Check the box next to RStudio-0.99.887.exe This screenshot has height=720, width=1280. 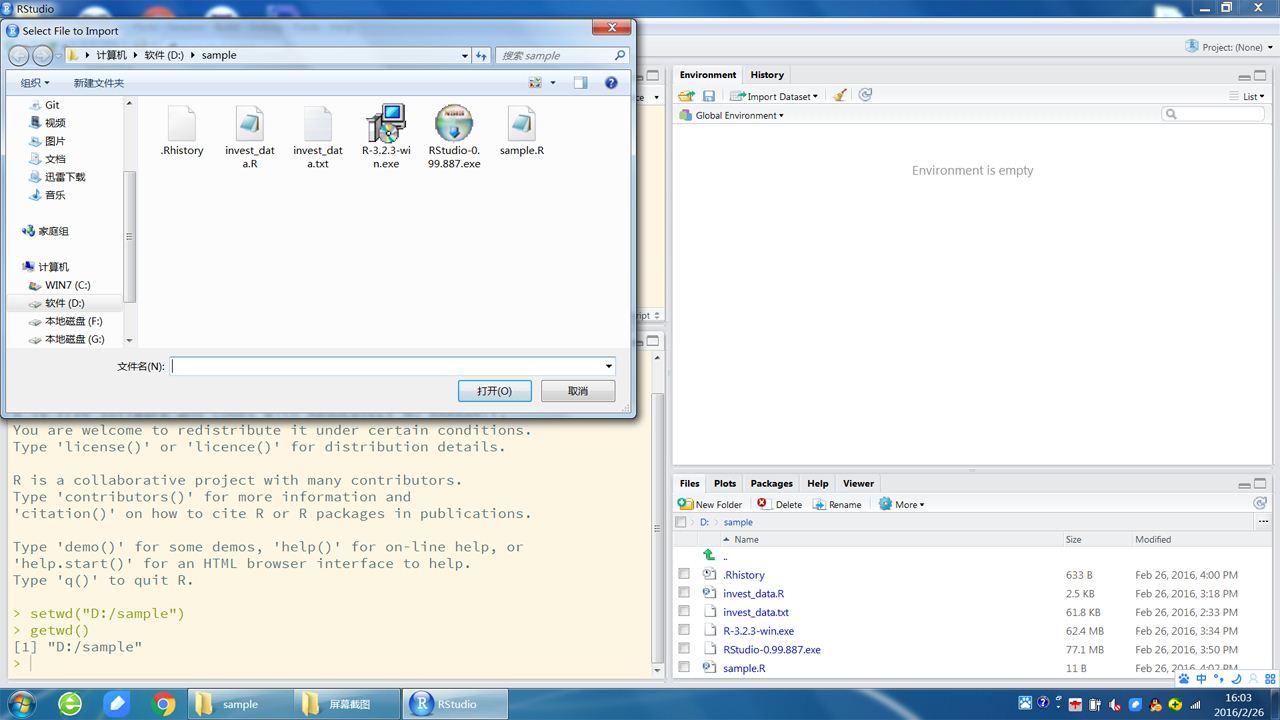[x=684, y=648]
